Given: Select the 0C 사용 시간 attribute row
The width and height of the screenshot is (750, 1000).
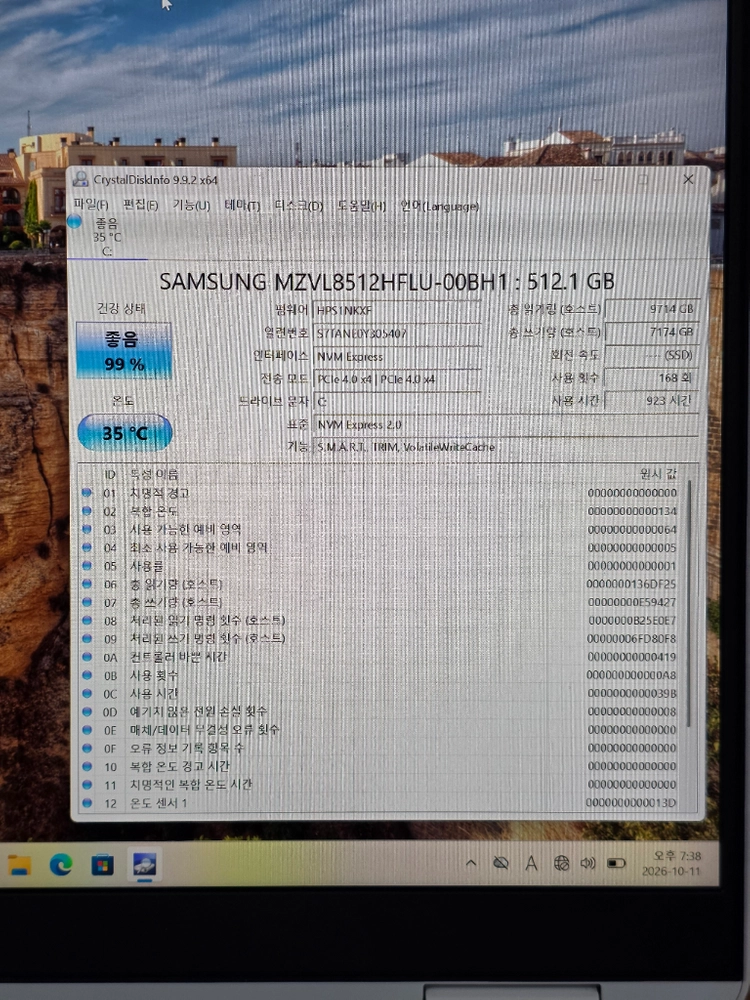Looking at the screenshot, I should click(x=380, y=693).
